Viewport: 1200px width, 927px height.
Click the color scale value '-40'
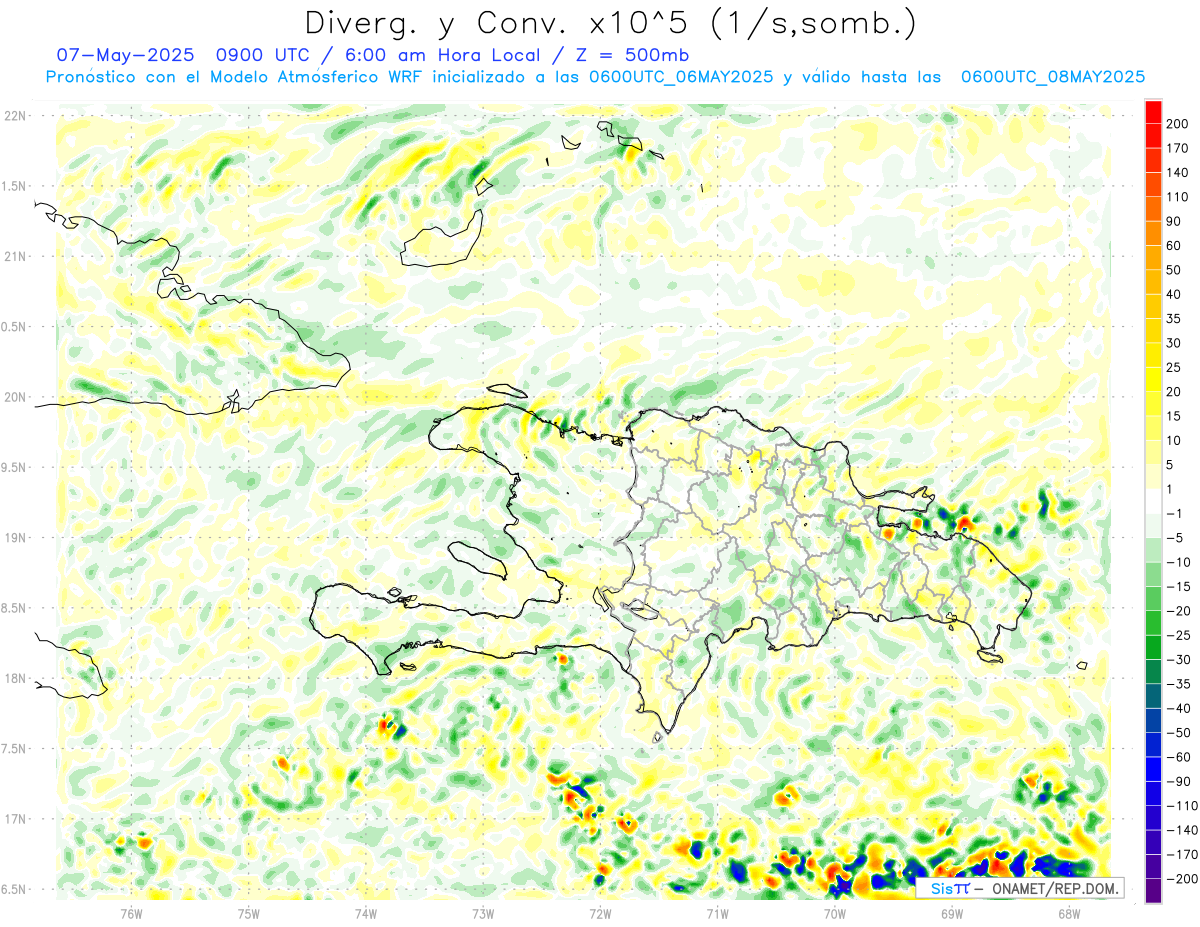coord(1181,708)
